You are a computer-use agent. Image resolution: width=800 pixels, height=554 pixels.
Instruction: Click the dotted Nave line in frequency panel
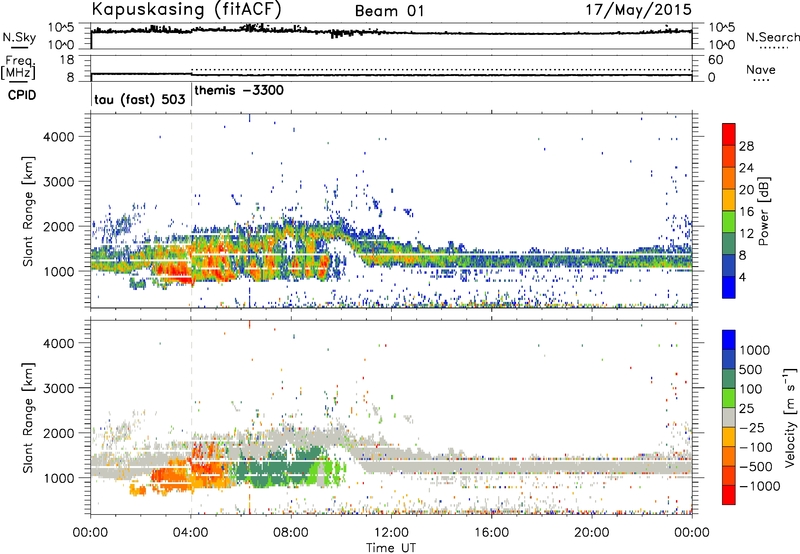(x=441, y=69)
